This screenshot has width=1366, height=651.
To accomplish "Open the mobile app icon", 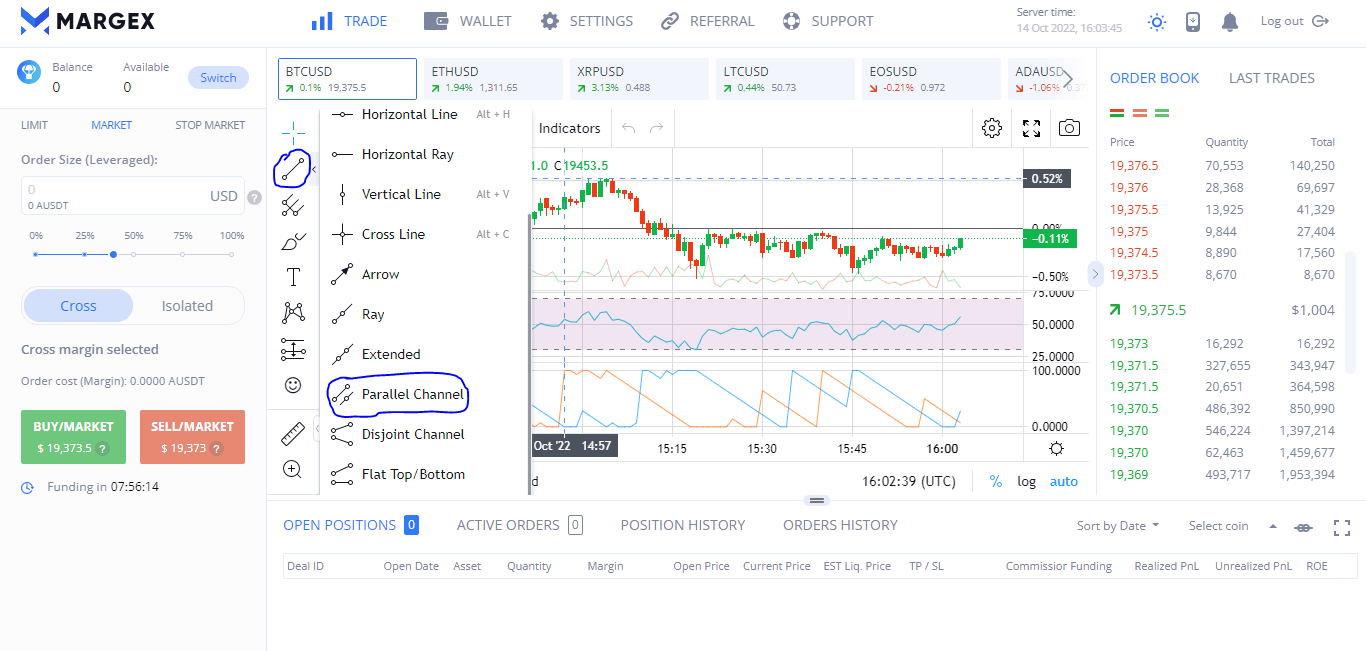I will (1193, 22).
